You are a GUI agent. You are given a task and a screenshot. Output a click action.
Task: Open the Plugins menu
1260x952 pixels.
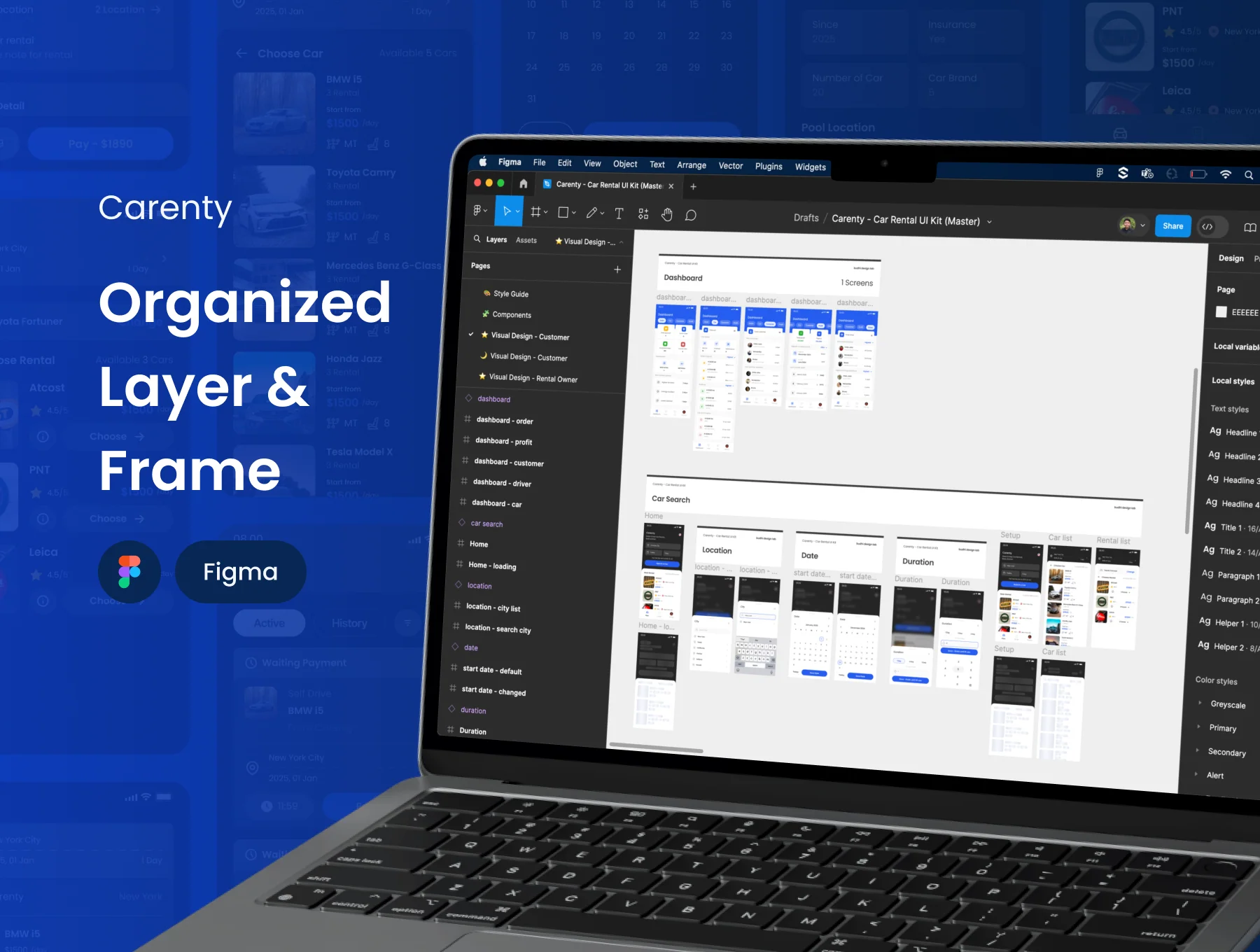[x=769, y=167]
